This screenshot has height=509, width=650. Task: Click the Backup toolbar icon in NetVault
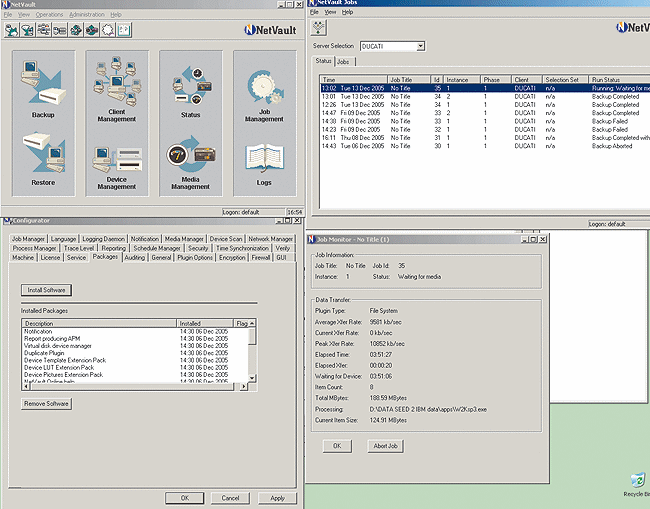[12, 30]
